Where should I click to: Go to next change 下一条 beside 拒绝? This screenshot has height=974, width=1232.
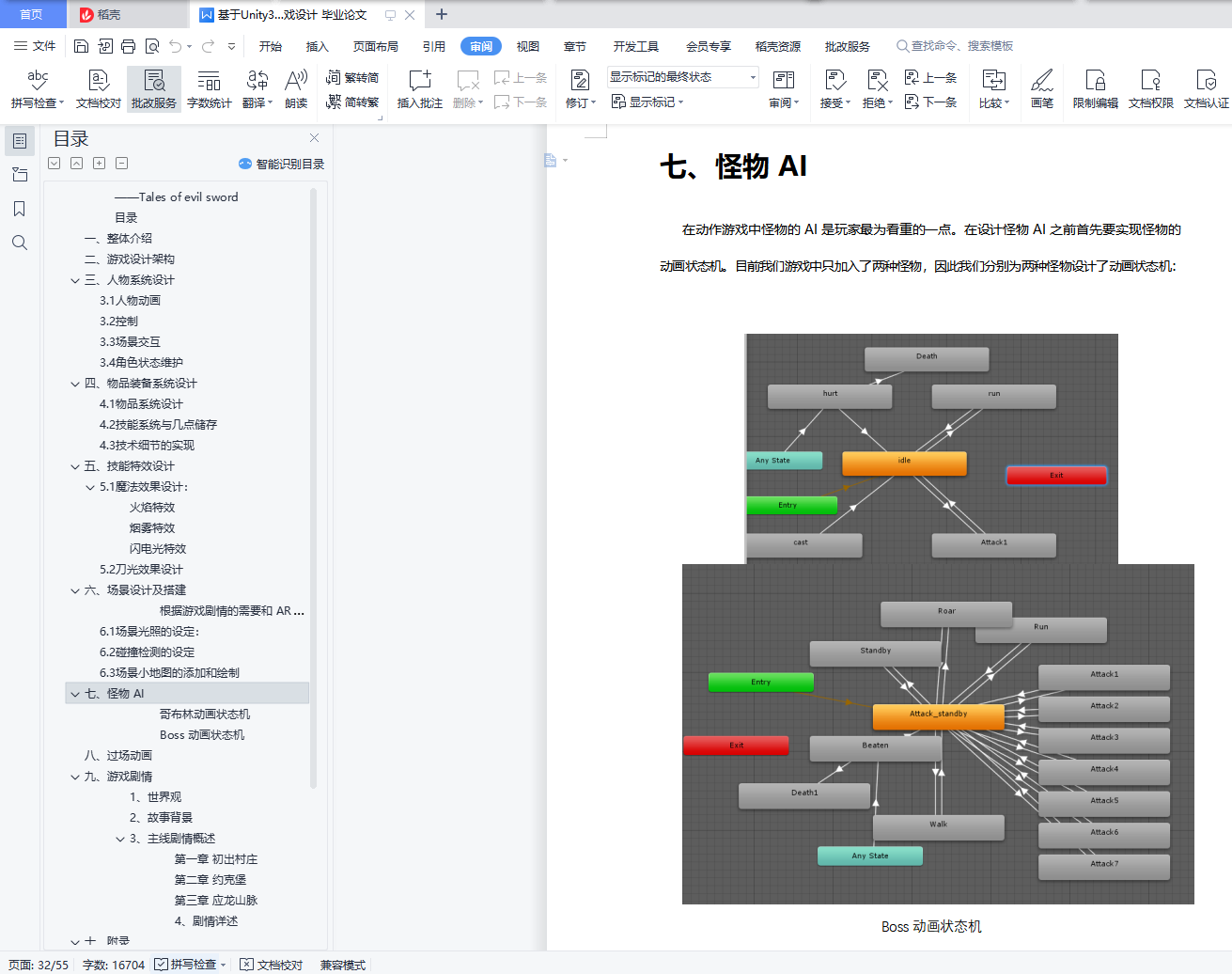click(930, 102)
